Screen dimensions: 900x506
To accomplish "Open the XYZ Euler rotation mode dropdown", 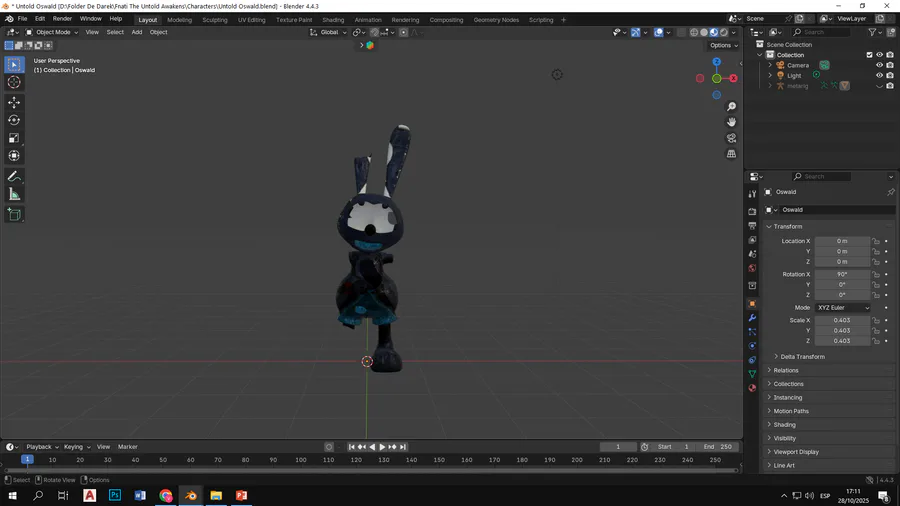I will click(x=843, y=308).
